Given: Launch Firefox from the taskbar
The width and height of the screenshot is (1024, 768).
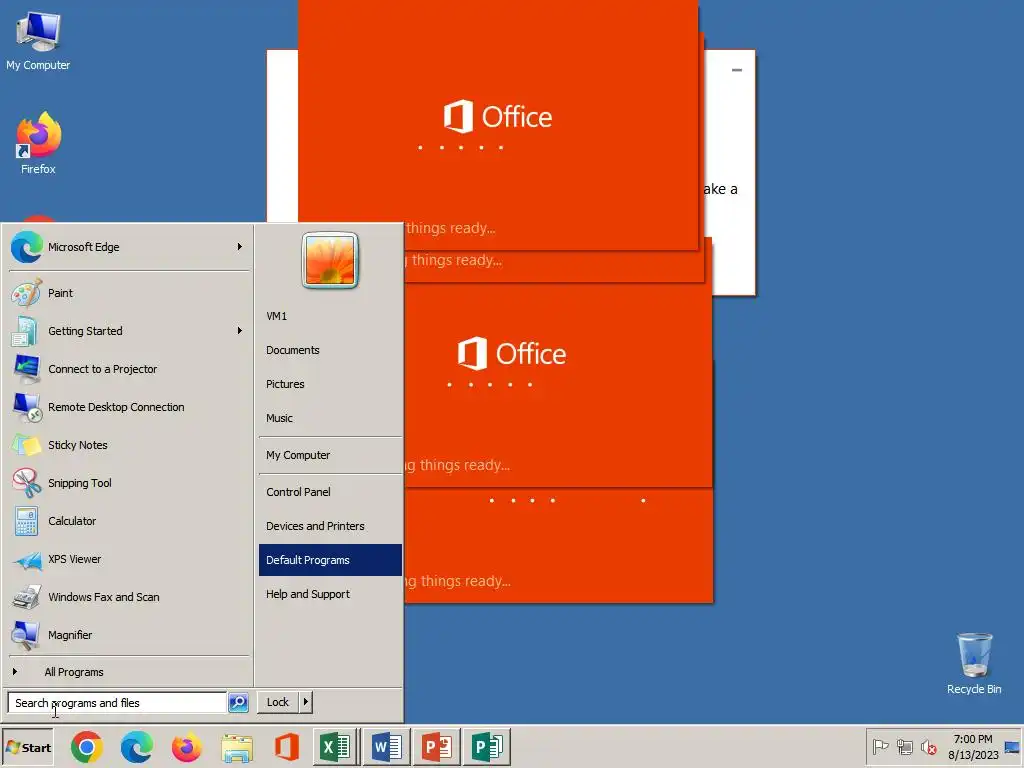Looking at the screenshot, I should point(187,748).
